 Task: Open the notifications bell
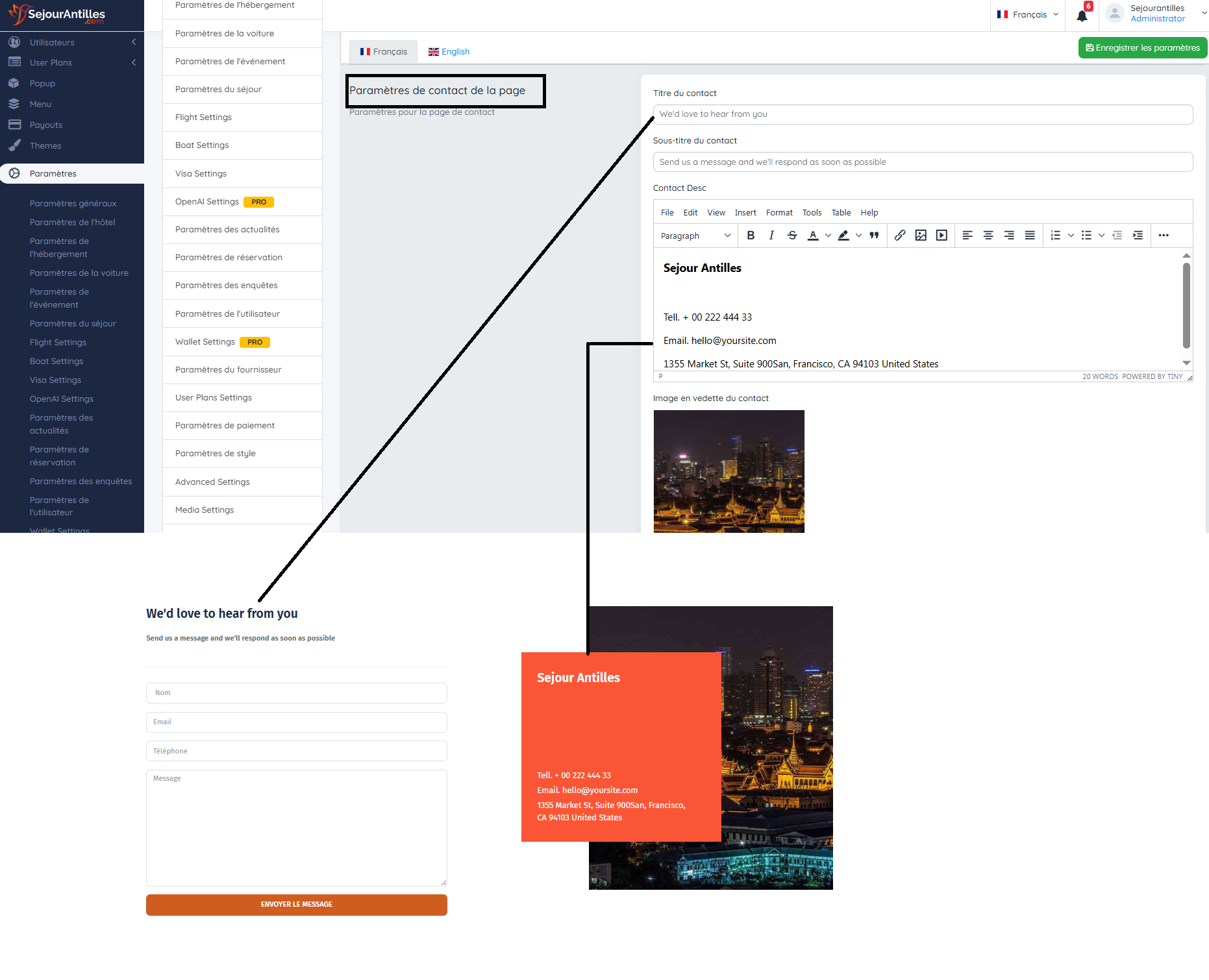(x=1082, y=16)
